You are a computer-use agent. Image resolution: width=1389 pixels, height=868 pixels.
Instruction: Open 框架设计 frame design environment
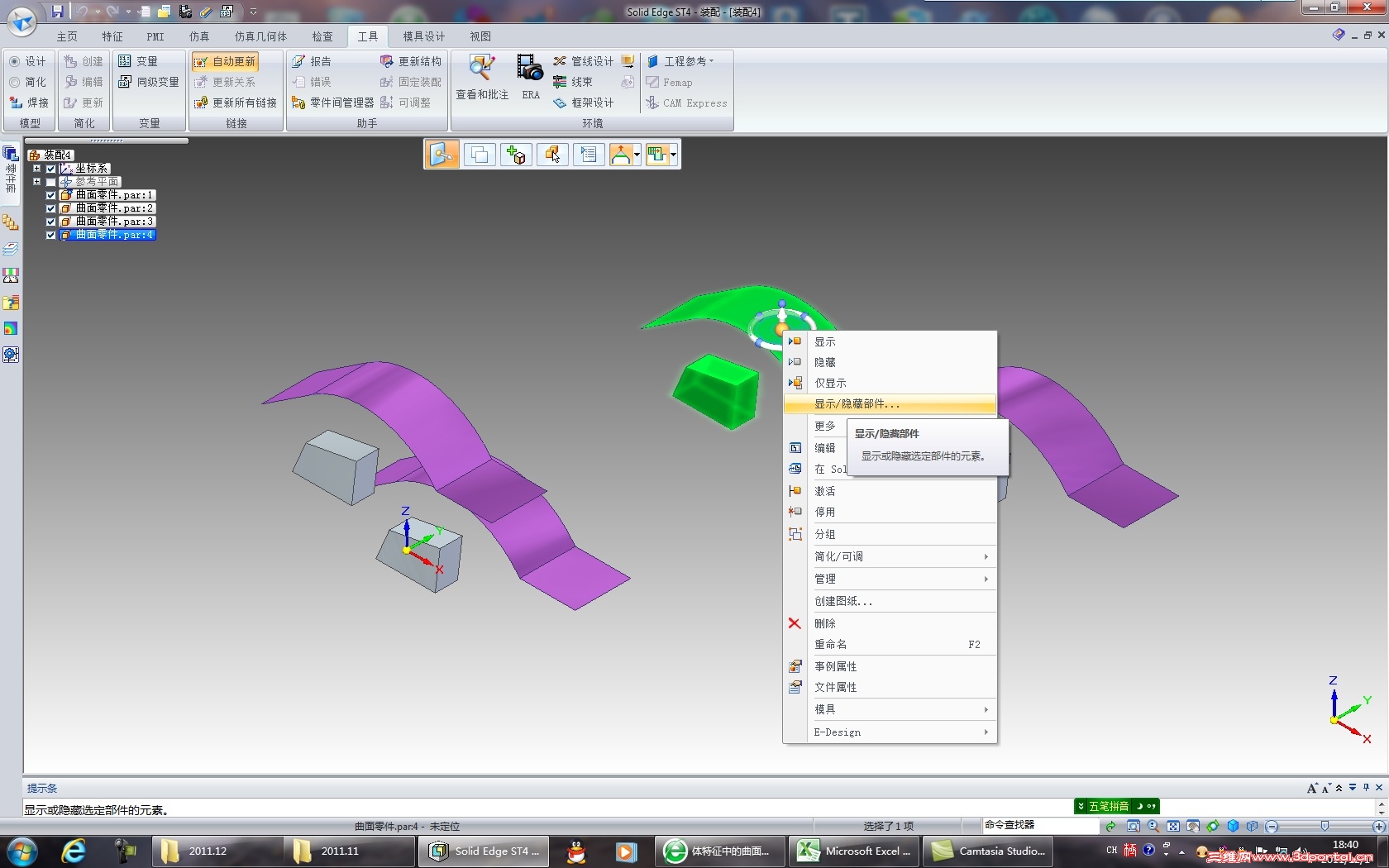click(x=584, y=103)
